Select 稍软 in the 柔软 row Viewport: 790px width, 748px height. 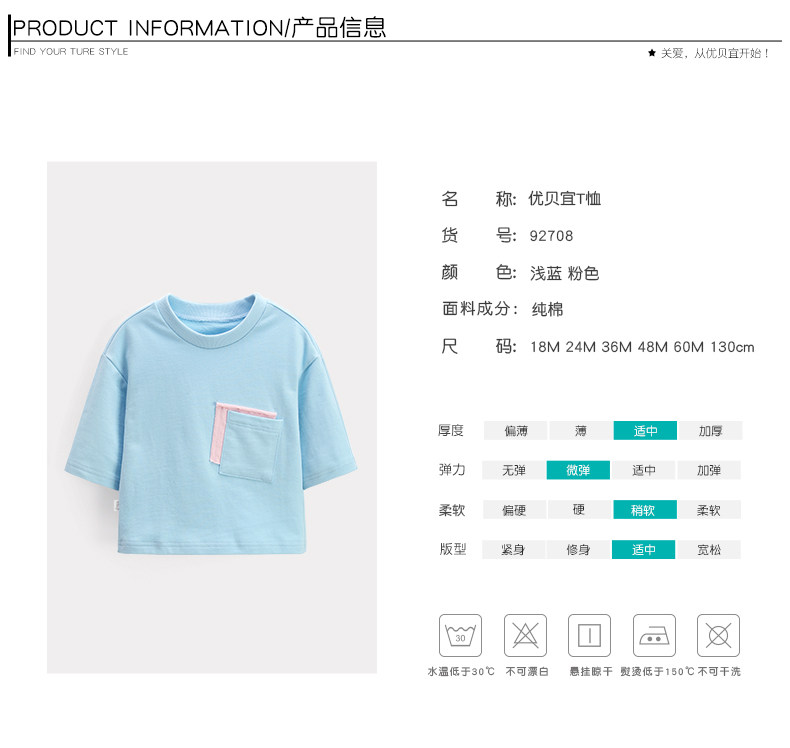(644, 510)
